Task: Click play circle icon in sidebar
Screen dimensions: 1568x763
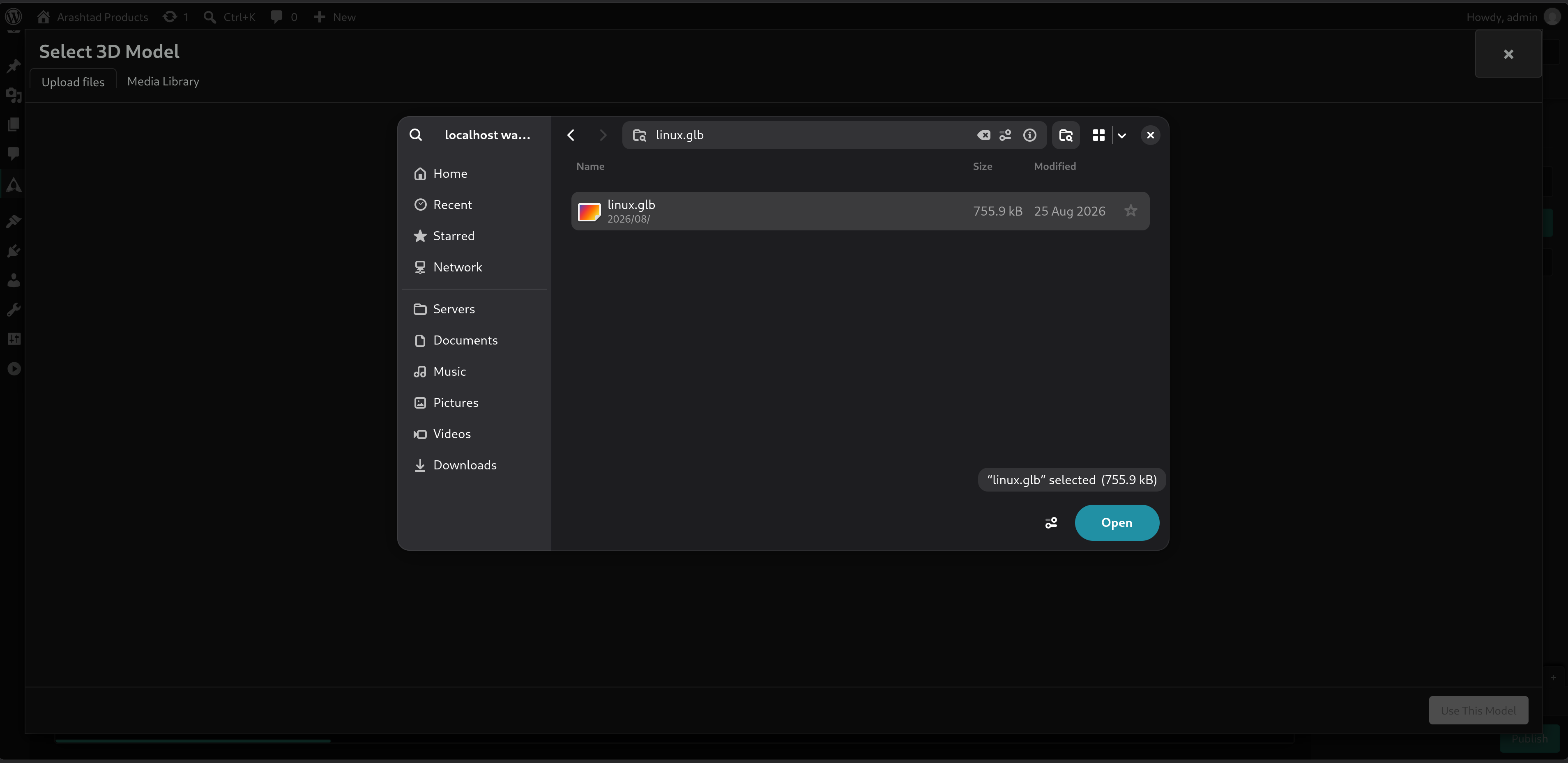Action: click(x=14, y=369)
